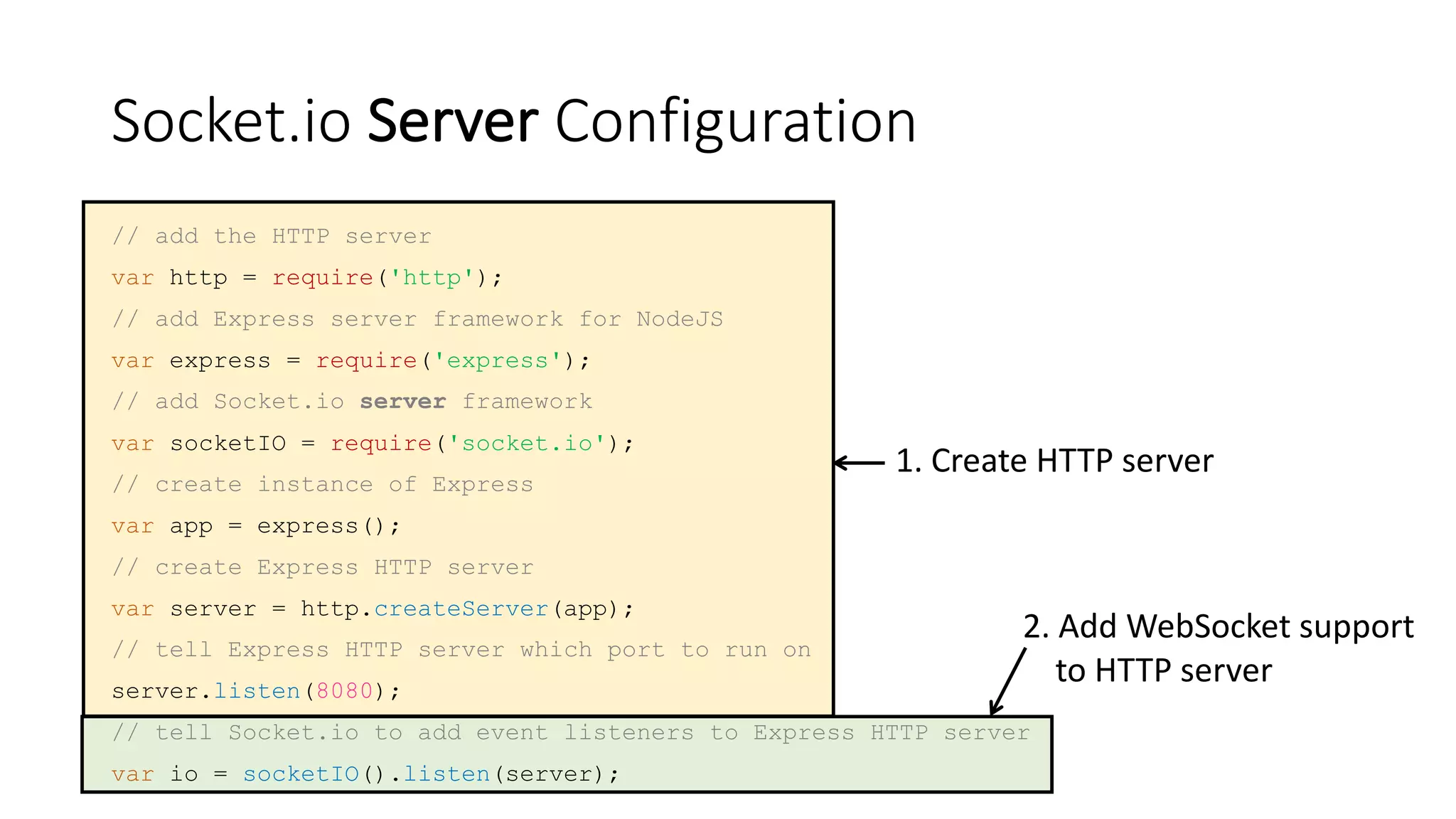This screenshot has height=819, width=1456.
Task: Click the blue 'createServer' method name
Action: pos(461,609)
